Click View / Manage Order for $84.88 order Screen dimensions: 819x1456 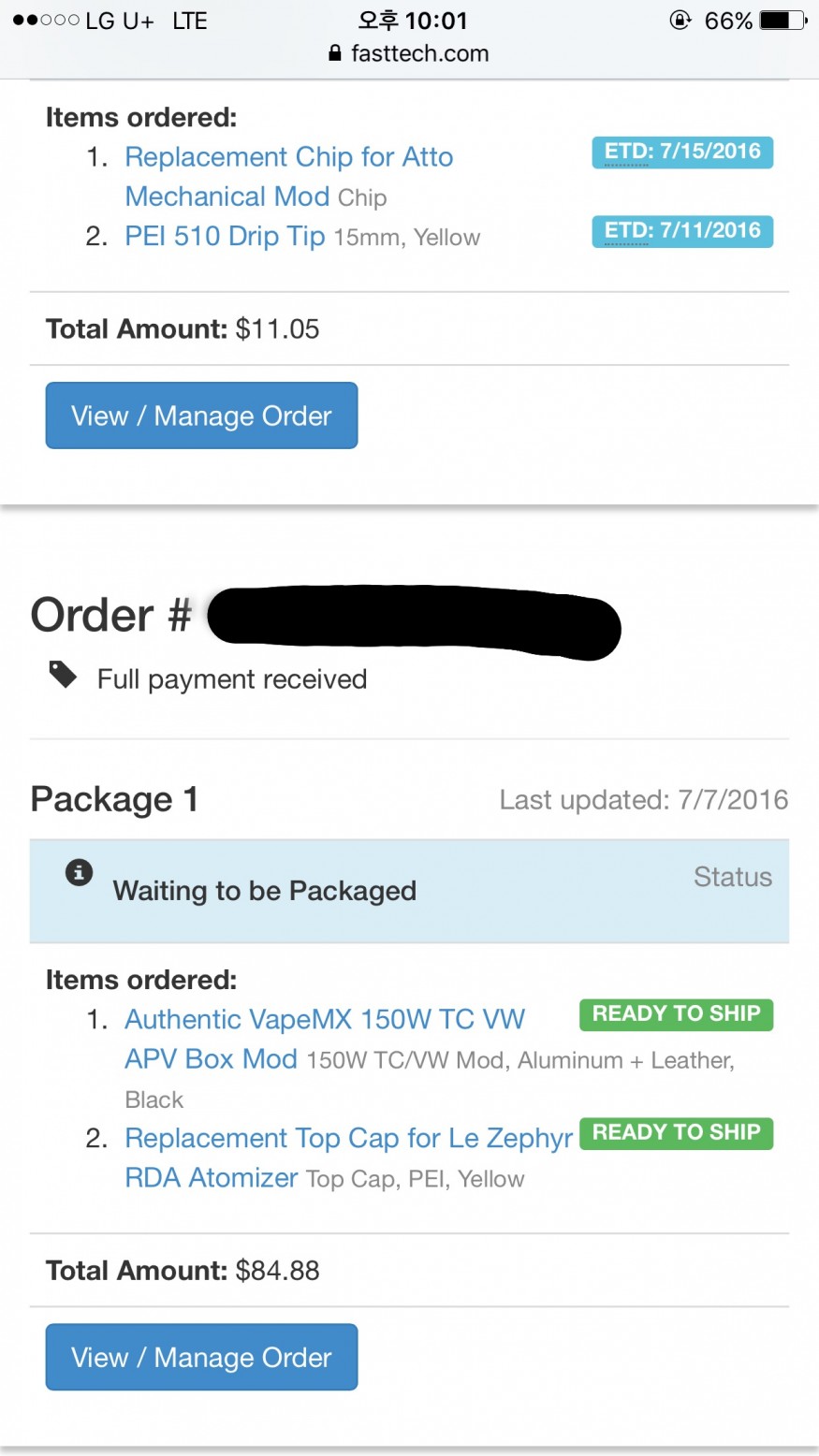click(x=201, y=1357)
